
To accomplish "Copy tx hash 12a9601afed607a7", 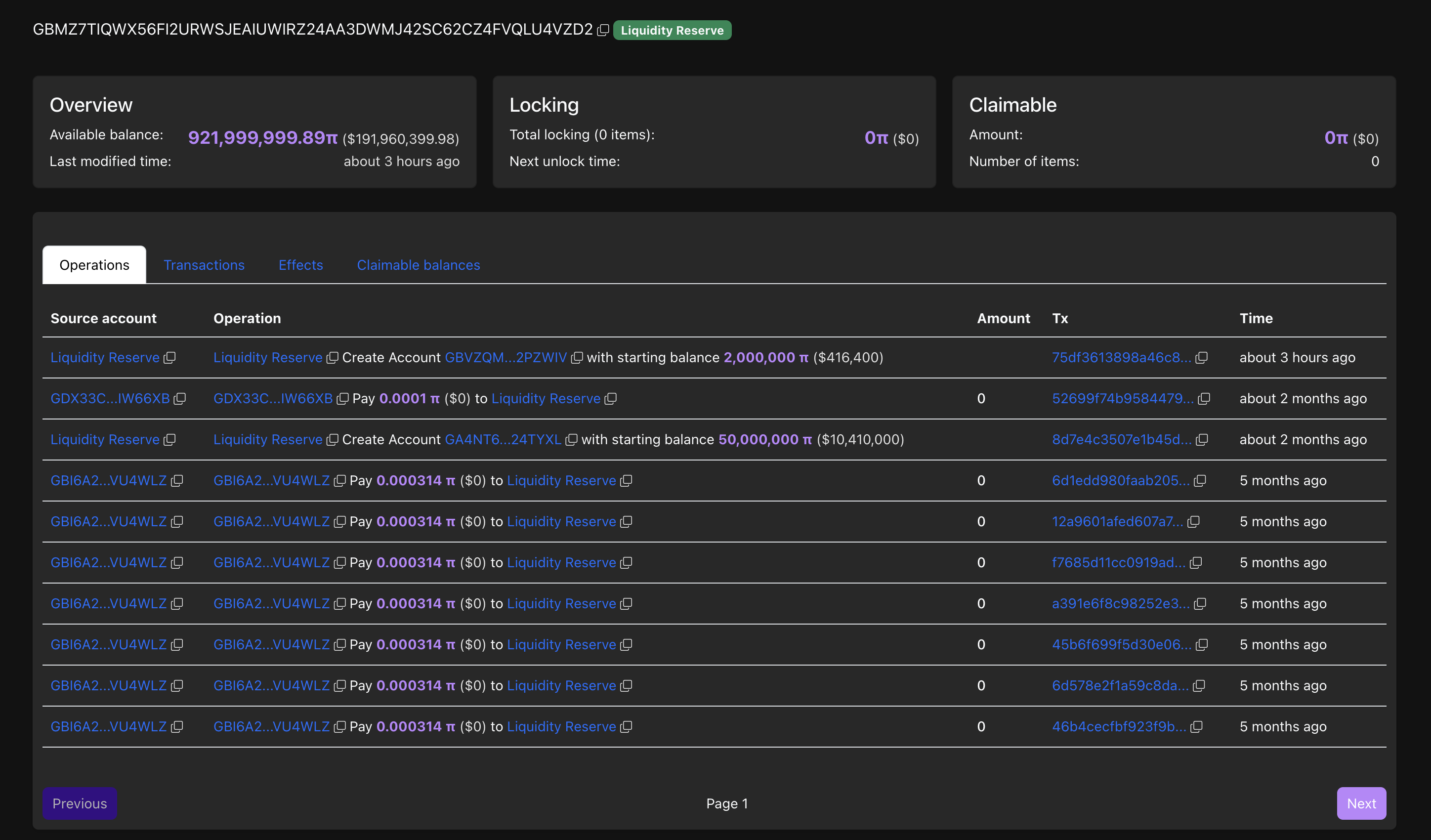I will click(1193, 522).
